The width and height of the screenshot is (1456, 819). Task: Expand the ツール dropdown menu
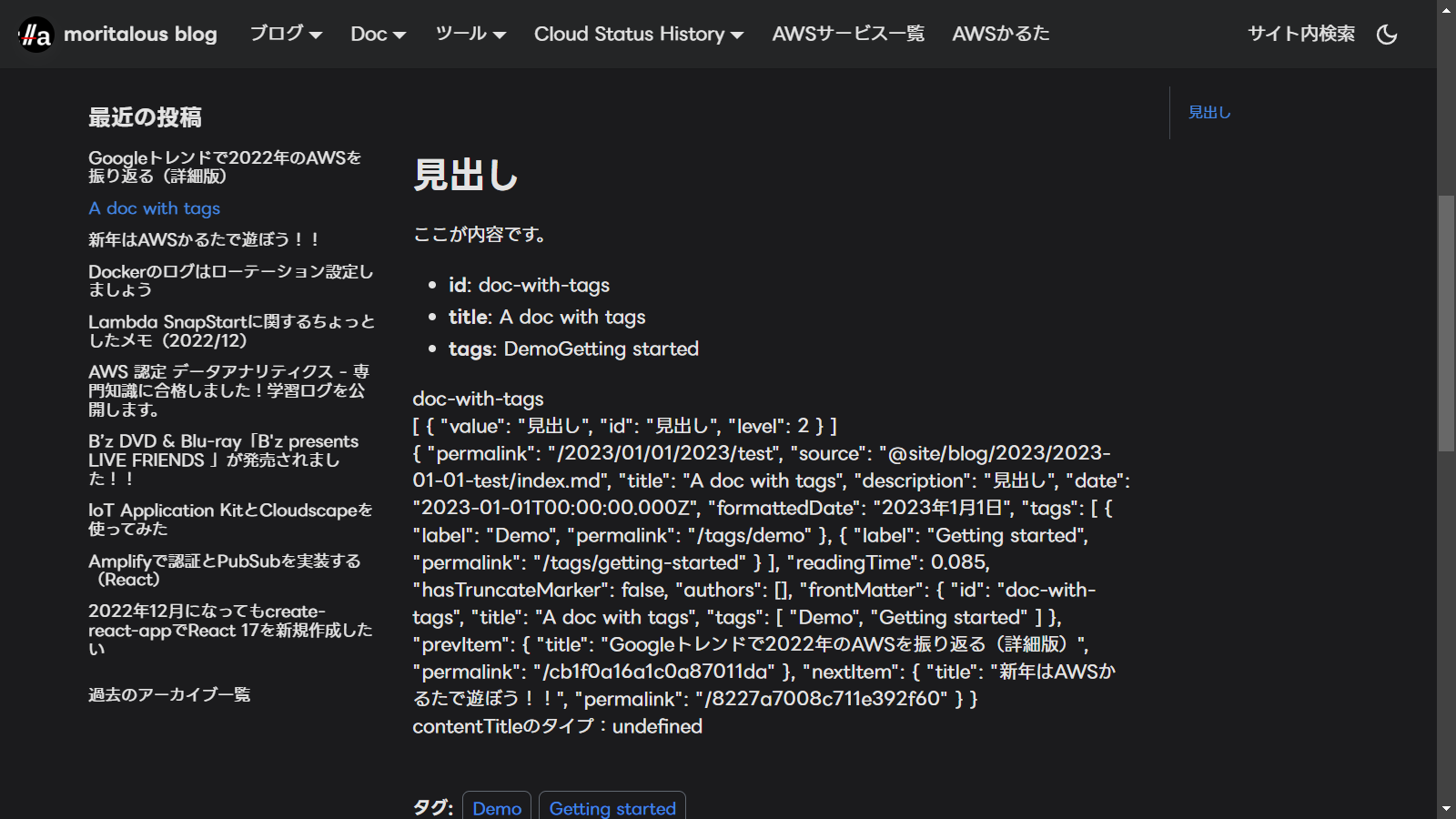(x=470, y=34)
